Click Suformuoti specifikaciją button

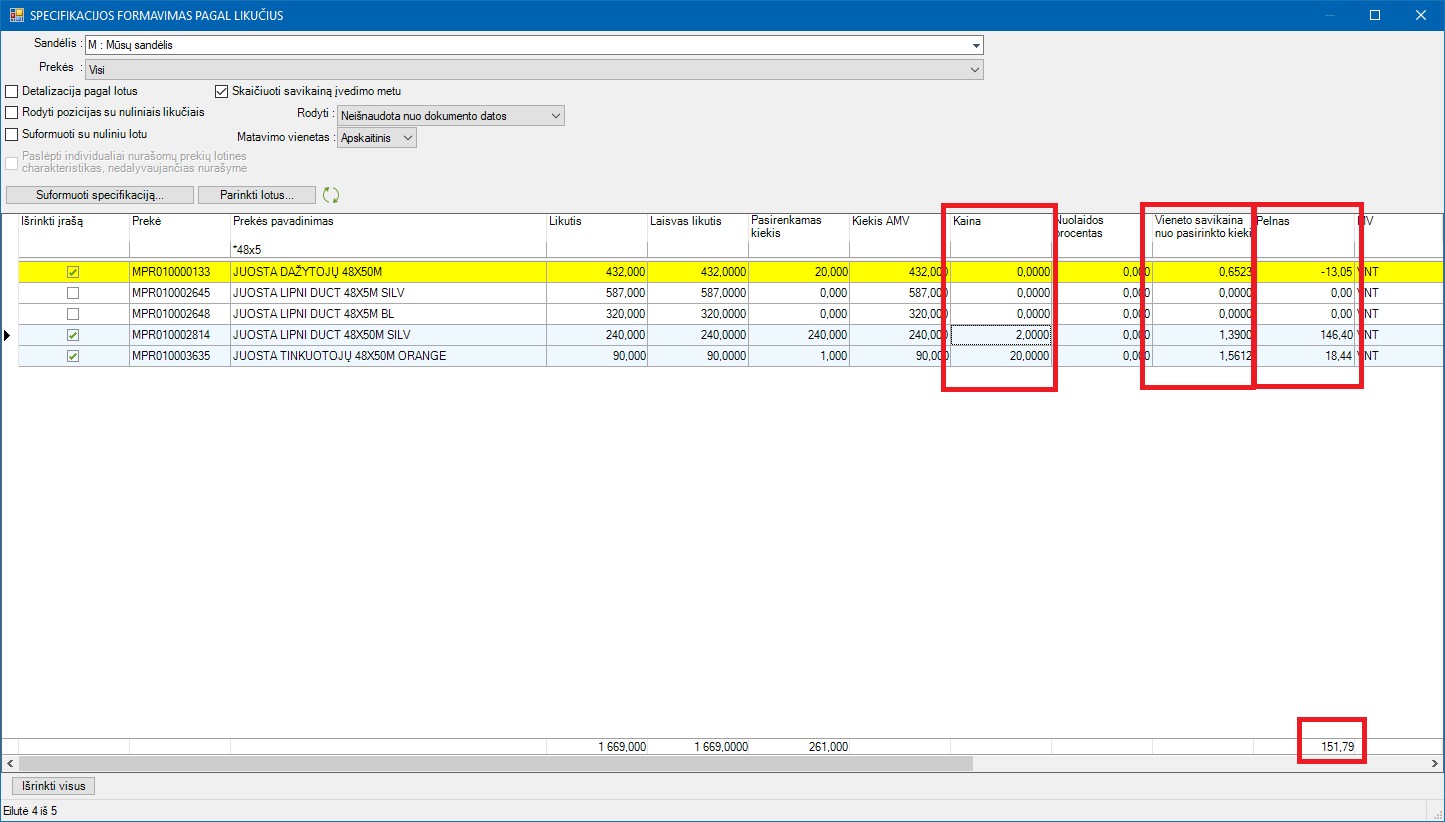tap(99, 195)
